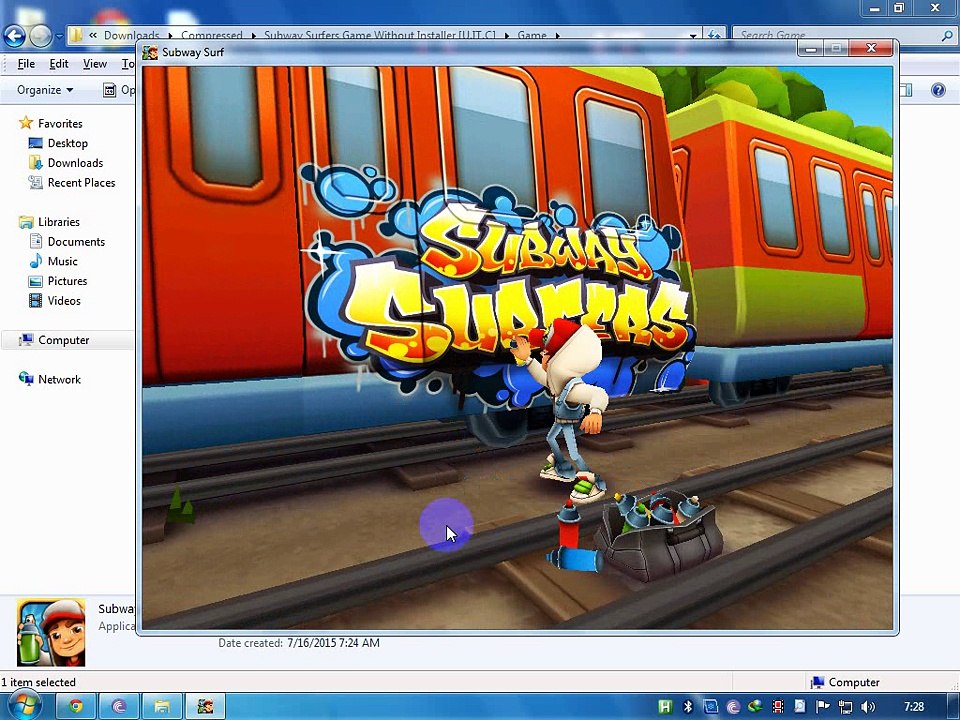The image size is (960, 720).
Task: Click the Date created value text
Action: coord(334,643)
